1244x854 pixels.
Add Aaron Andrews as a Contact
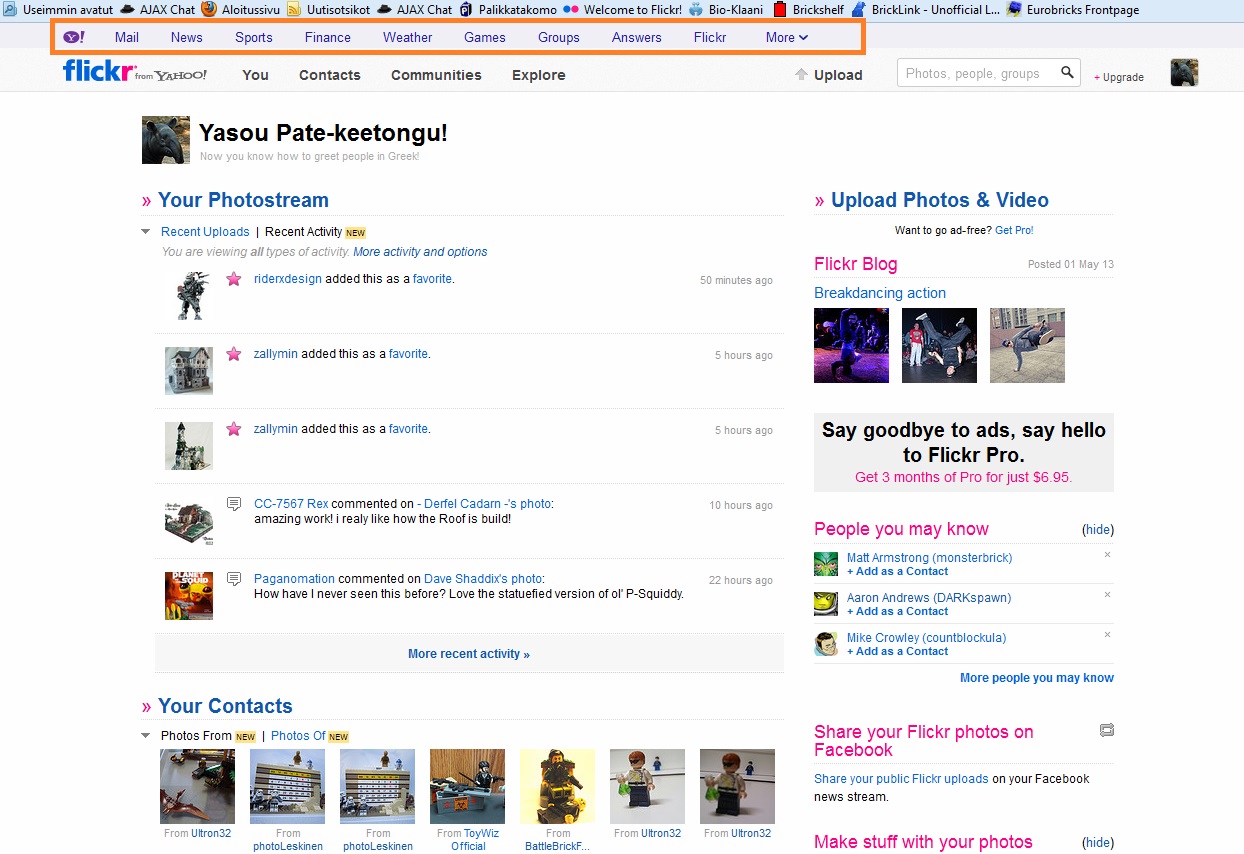[898, 611]
